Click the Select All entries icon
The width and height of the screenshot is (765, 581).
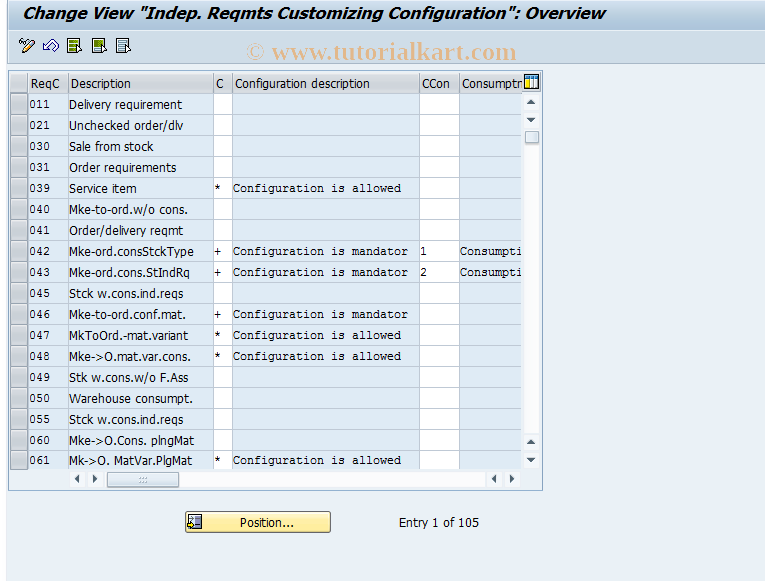[75, 46]
